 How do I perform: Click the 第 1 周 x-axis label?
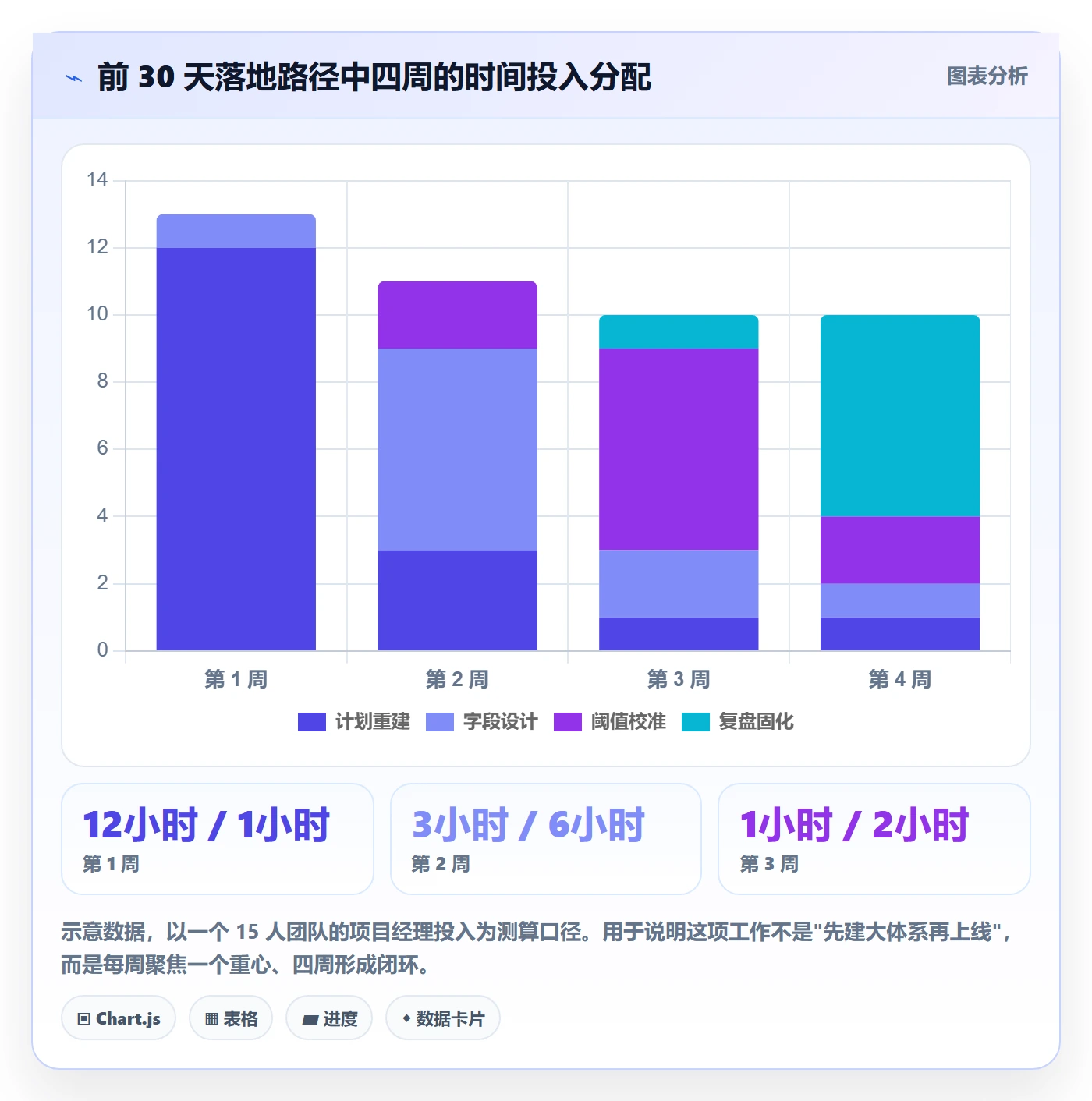[236, 680]
